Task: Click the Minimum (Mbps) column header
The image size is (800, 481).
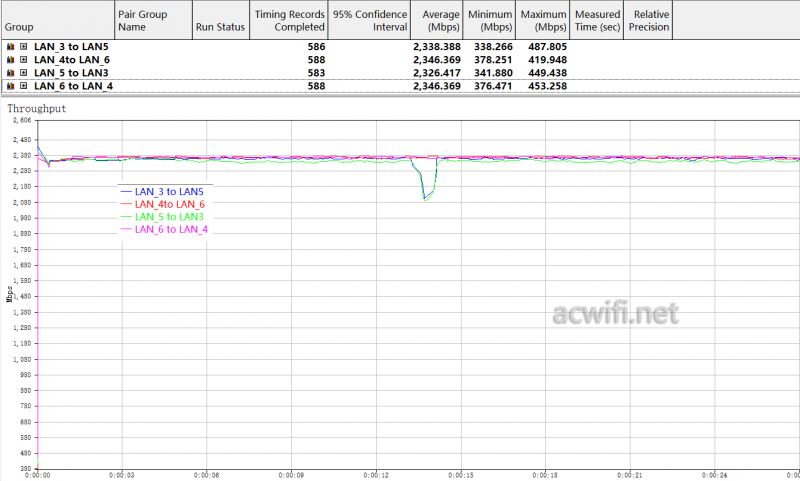Action: pyautogui.click(x=489, y=20)
